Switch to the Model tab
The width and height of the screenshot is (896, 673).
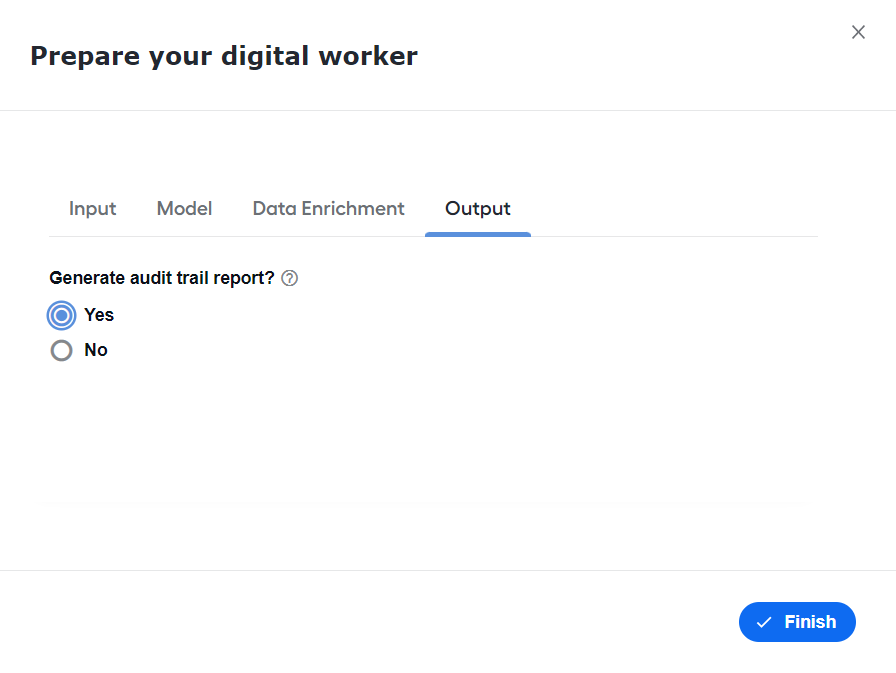point(184,209)
